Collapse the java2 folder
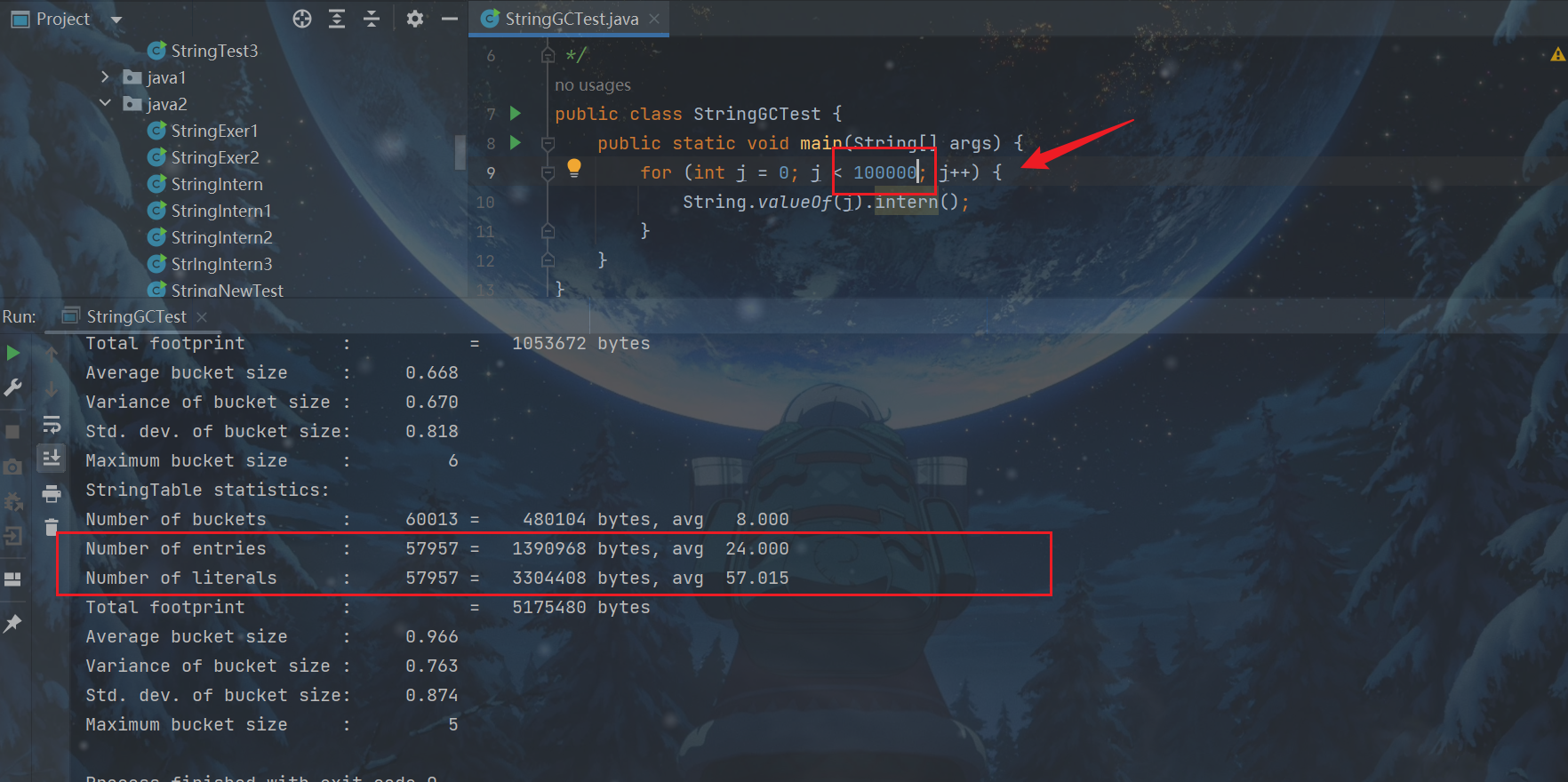 tap(105, 104)
